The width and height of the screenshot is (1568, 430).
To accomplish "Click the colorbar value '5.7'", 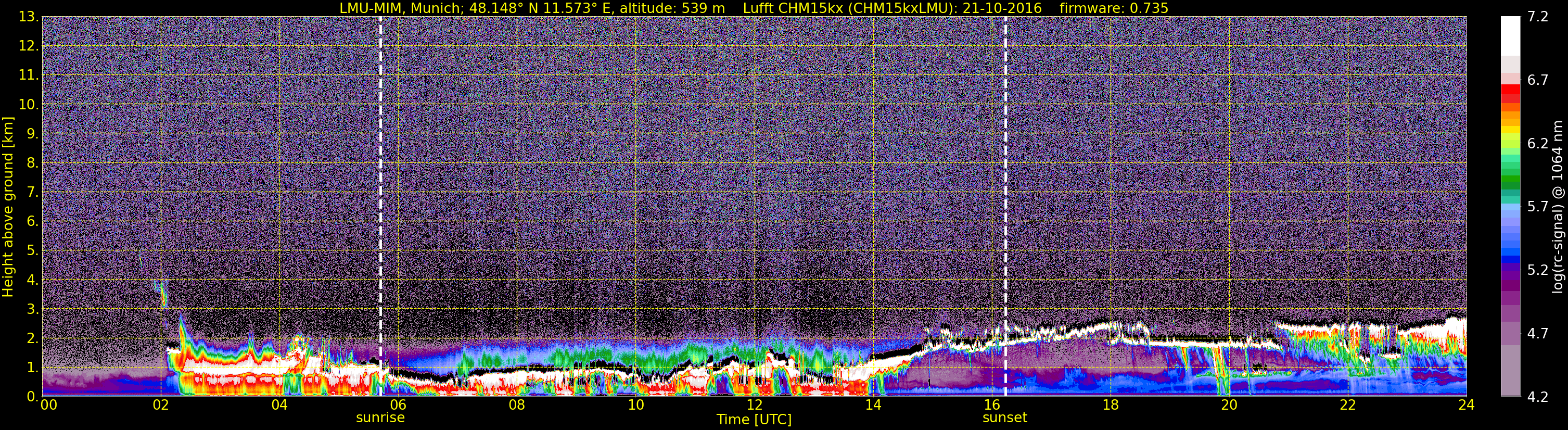I will tap(1538, 207).
